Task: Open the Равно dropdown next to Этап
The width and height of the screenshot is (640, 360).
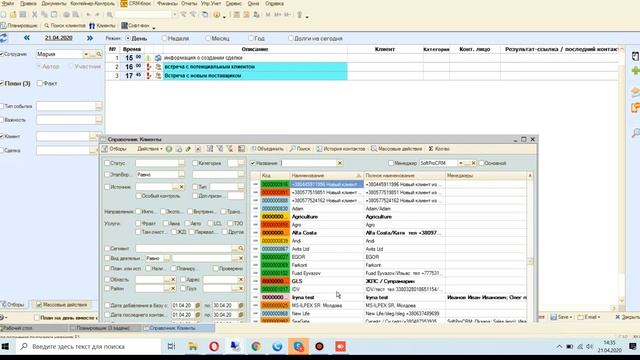Action: coord(181,175)
